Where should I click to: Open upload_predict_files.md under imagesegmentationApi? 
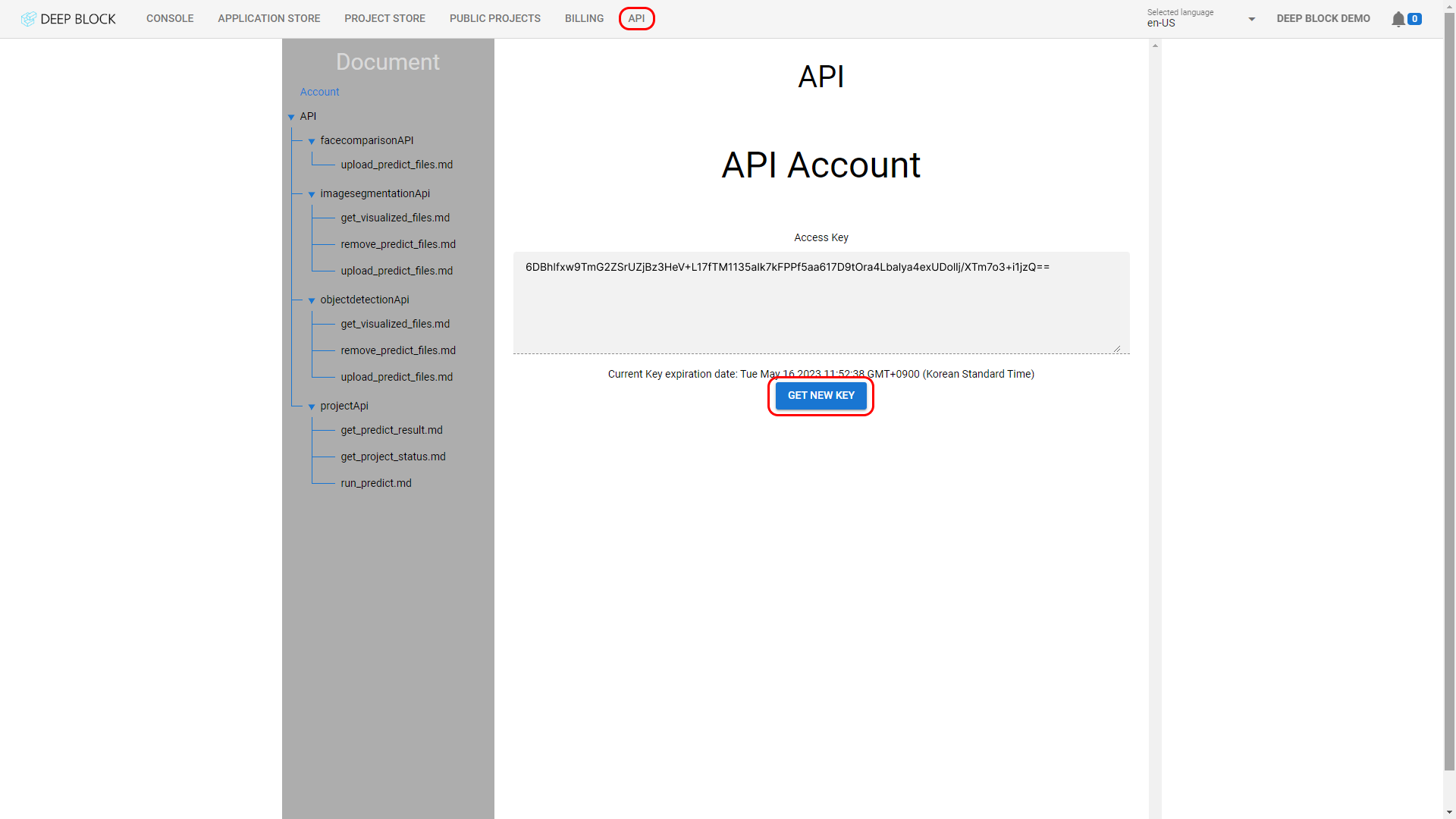point(397,271)
